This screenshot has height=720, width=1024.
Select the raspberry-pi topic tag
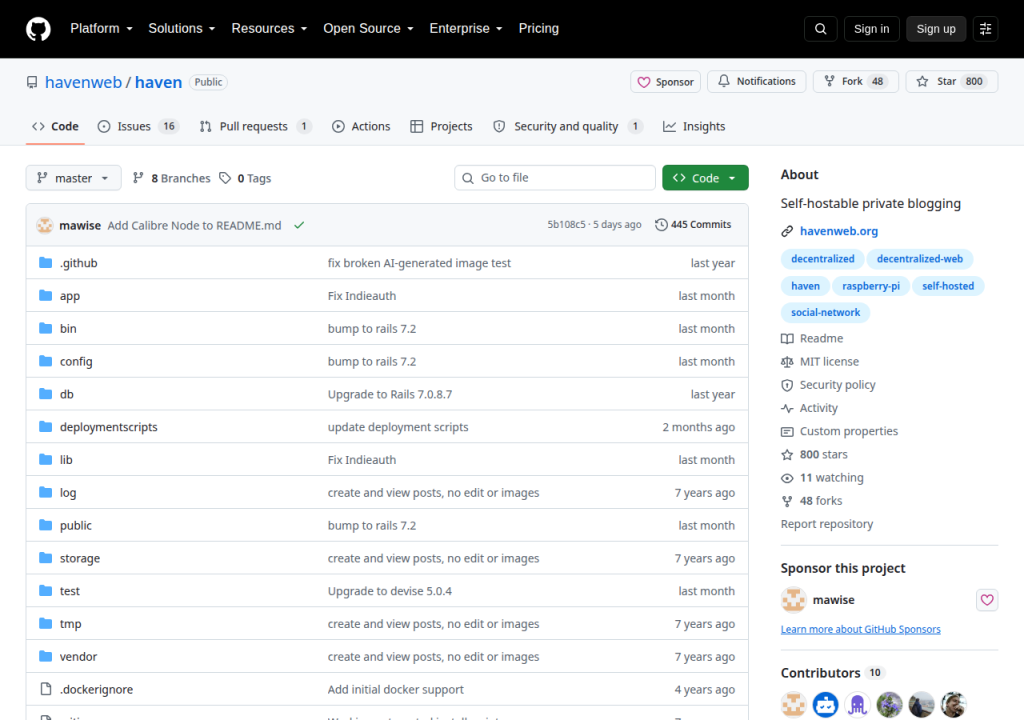871,286
